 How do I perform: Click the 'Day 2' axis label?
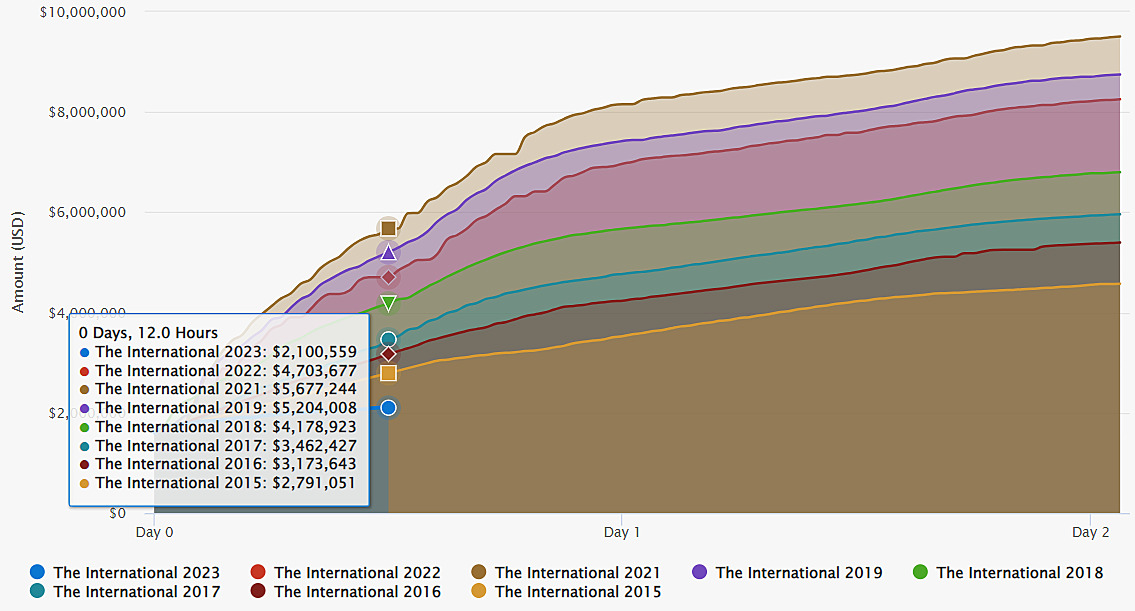[1090, 532]
